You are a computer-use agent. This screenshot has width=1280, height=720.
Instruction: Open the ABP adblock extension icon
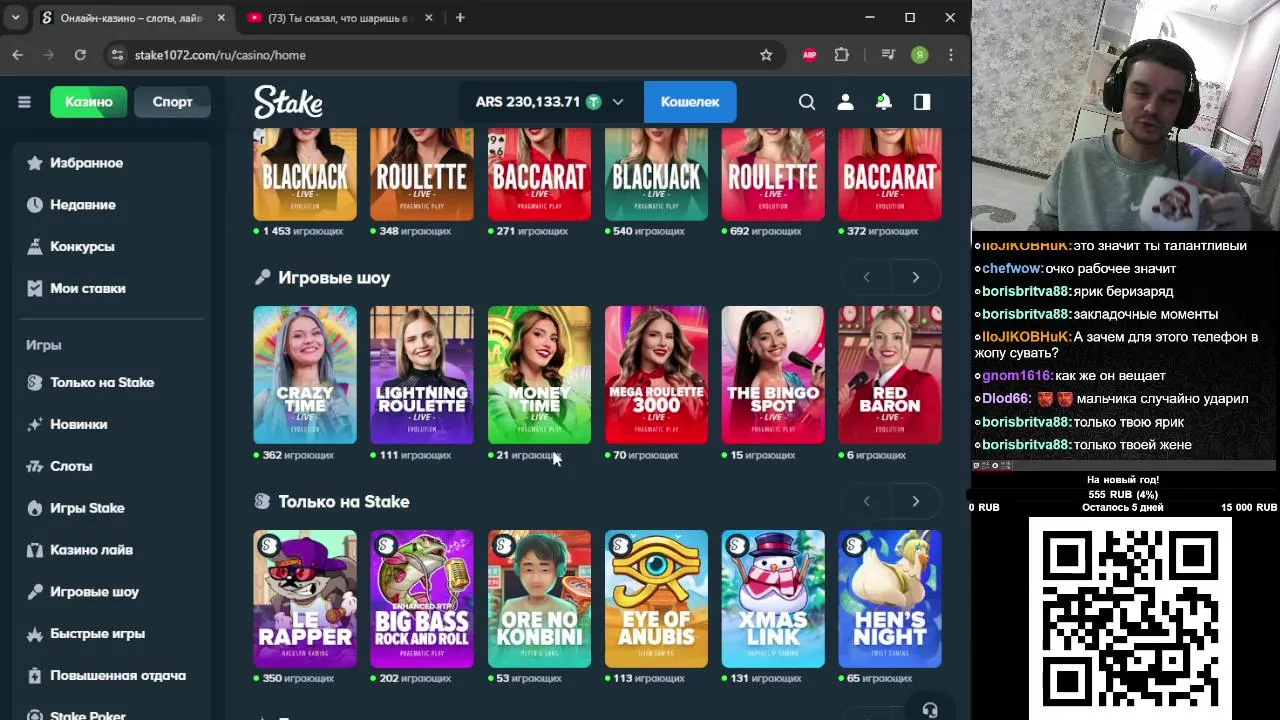810,55
